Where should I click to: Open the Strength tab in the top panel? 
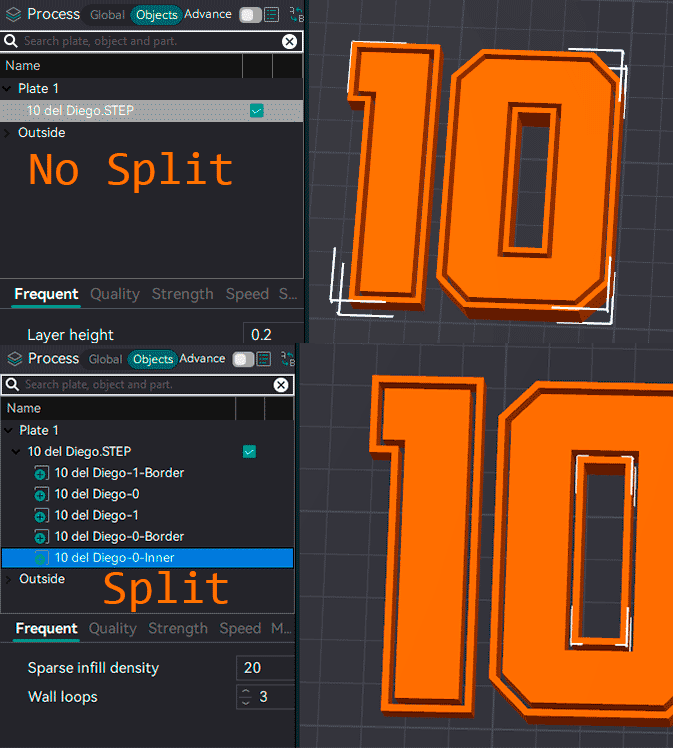point(182,294)
